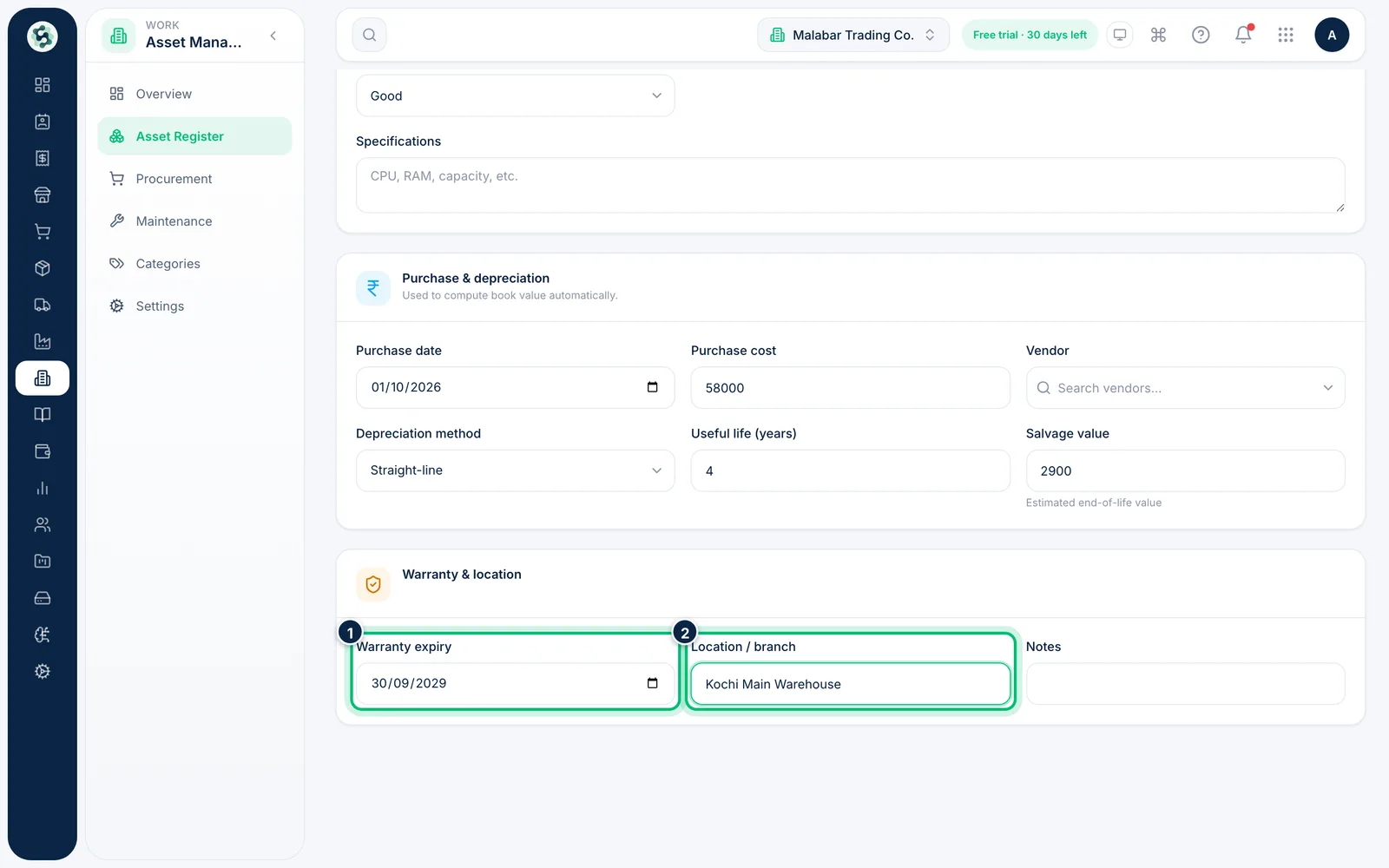Click the factory icon in the rail
The height and width of the screenshot is (868, 1389).
pos(42,341)
